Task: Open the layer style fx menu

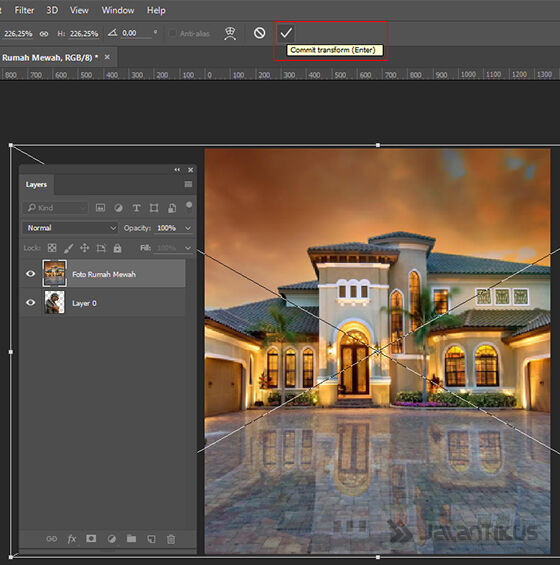Action: (72, 539)
